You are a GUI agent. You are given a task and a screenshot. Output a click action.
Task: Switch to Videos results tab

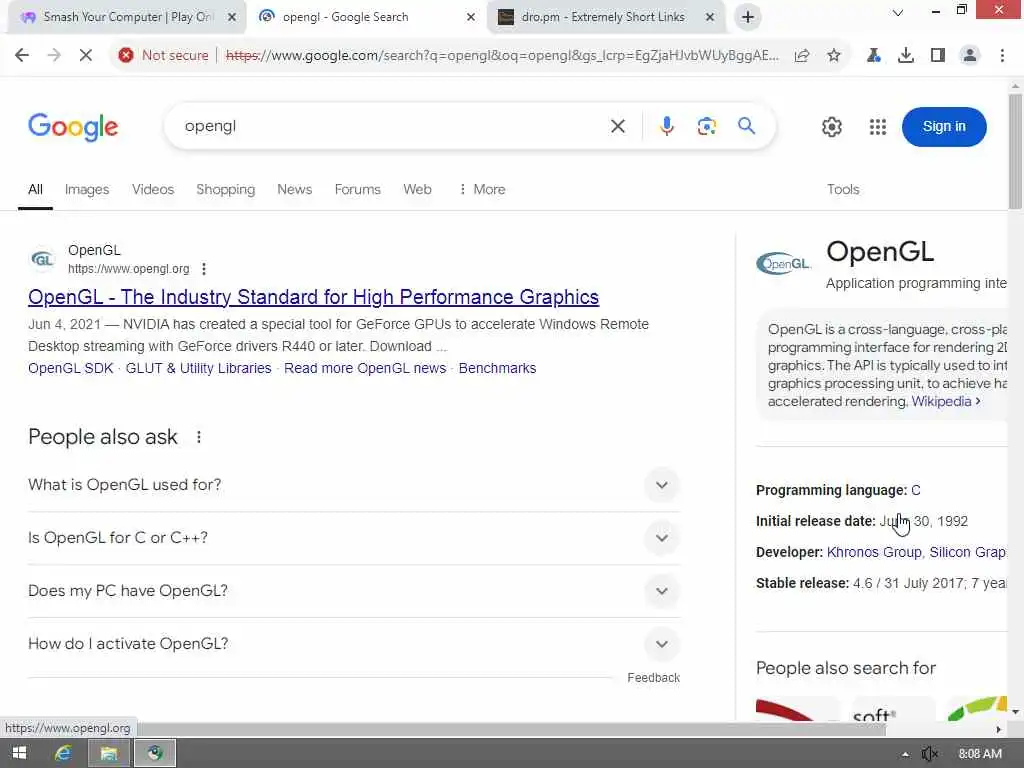[153, 189]
